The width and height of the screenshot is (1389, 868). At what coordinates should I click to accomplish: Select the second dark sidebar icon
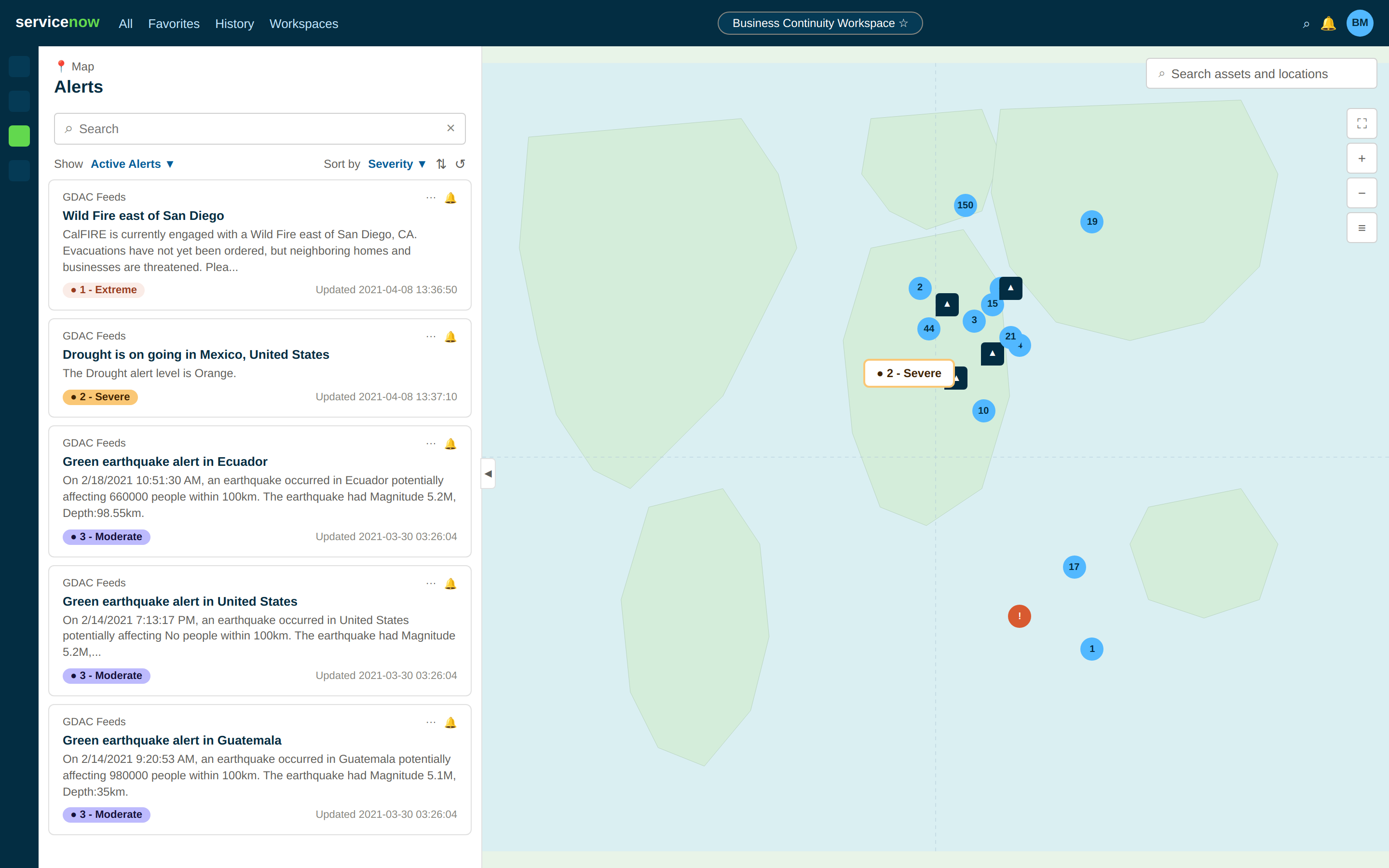pyautogui.click(x=19, y=101)
